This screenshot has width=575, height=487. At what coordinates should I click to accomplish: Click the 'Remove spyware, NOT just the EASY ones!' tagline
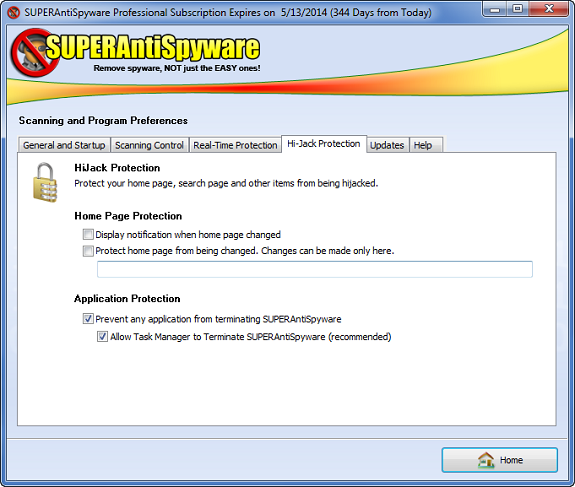[177, 68]
